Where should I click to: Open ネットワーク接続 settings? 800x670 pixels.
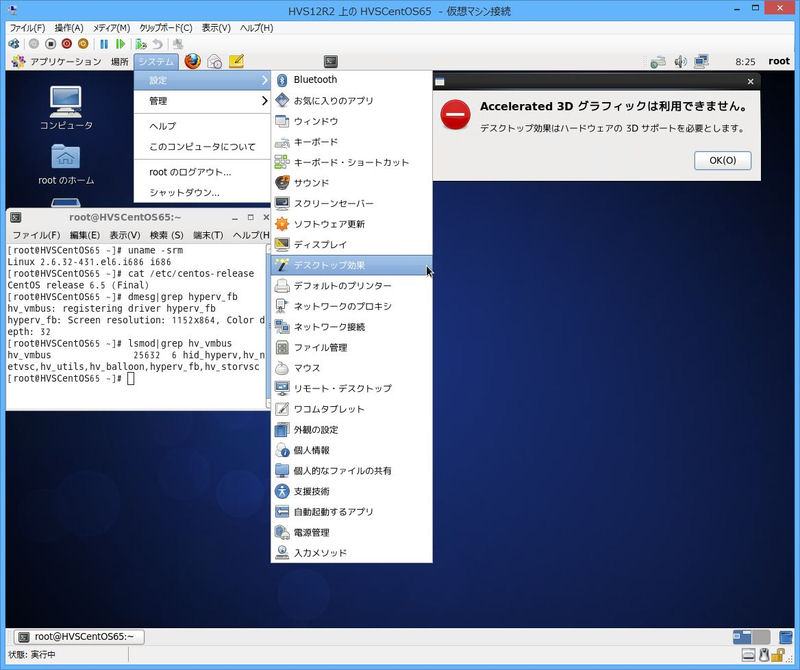pyautogui.click(x=352, y=327)
